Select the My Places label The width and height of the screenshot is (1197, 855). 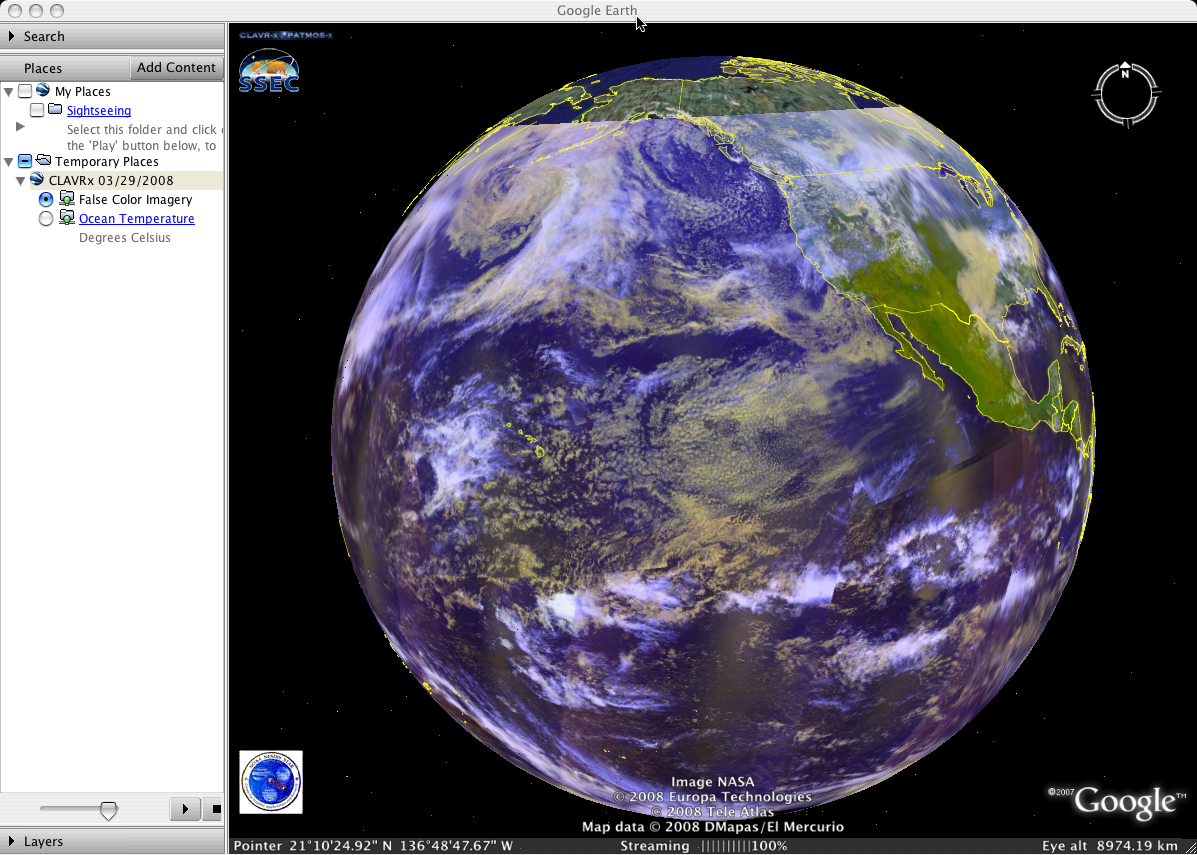[x=82, y=92]
